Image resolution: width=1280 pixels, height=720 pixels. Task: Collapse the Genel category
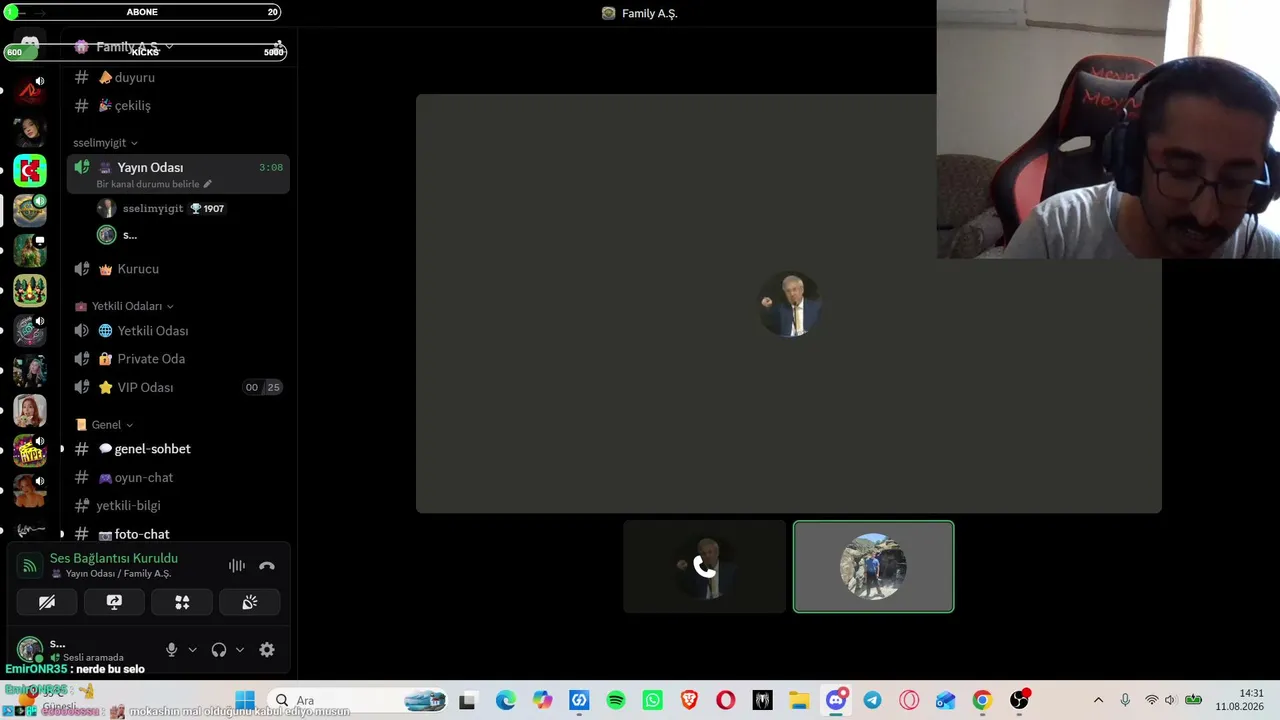point(105,425)
